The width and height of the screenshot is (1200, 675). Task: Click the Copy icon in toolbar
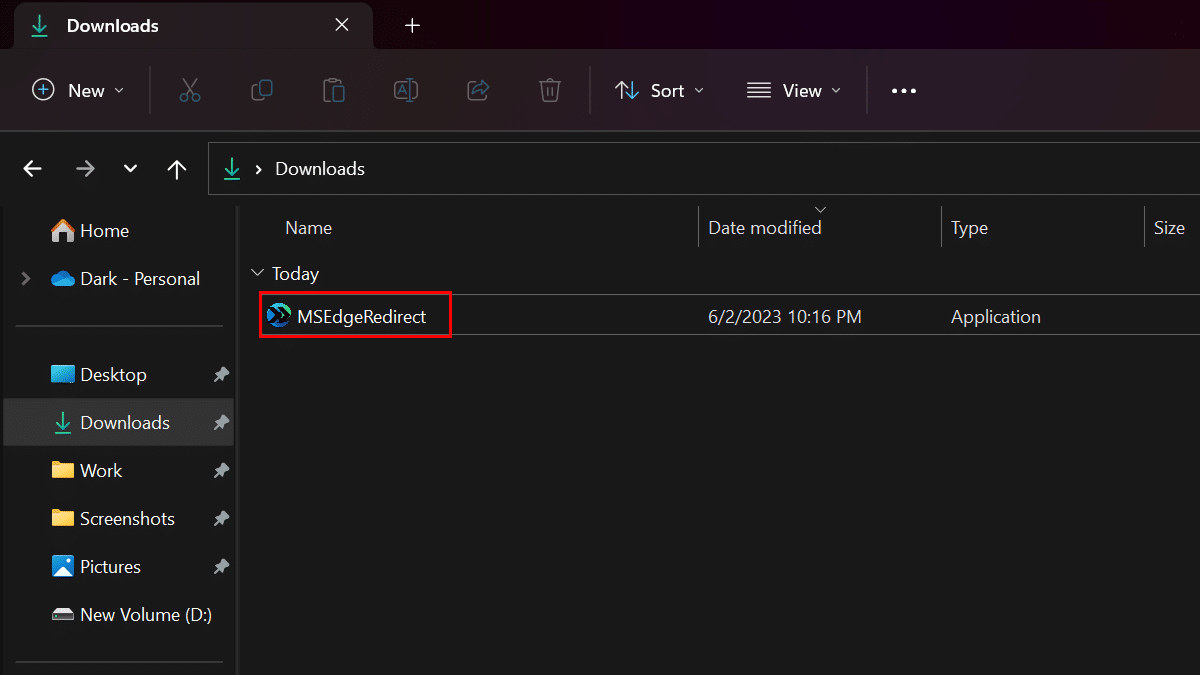262,91
